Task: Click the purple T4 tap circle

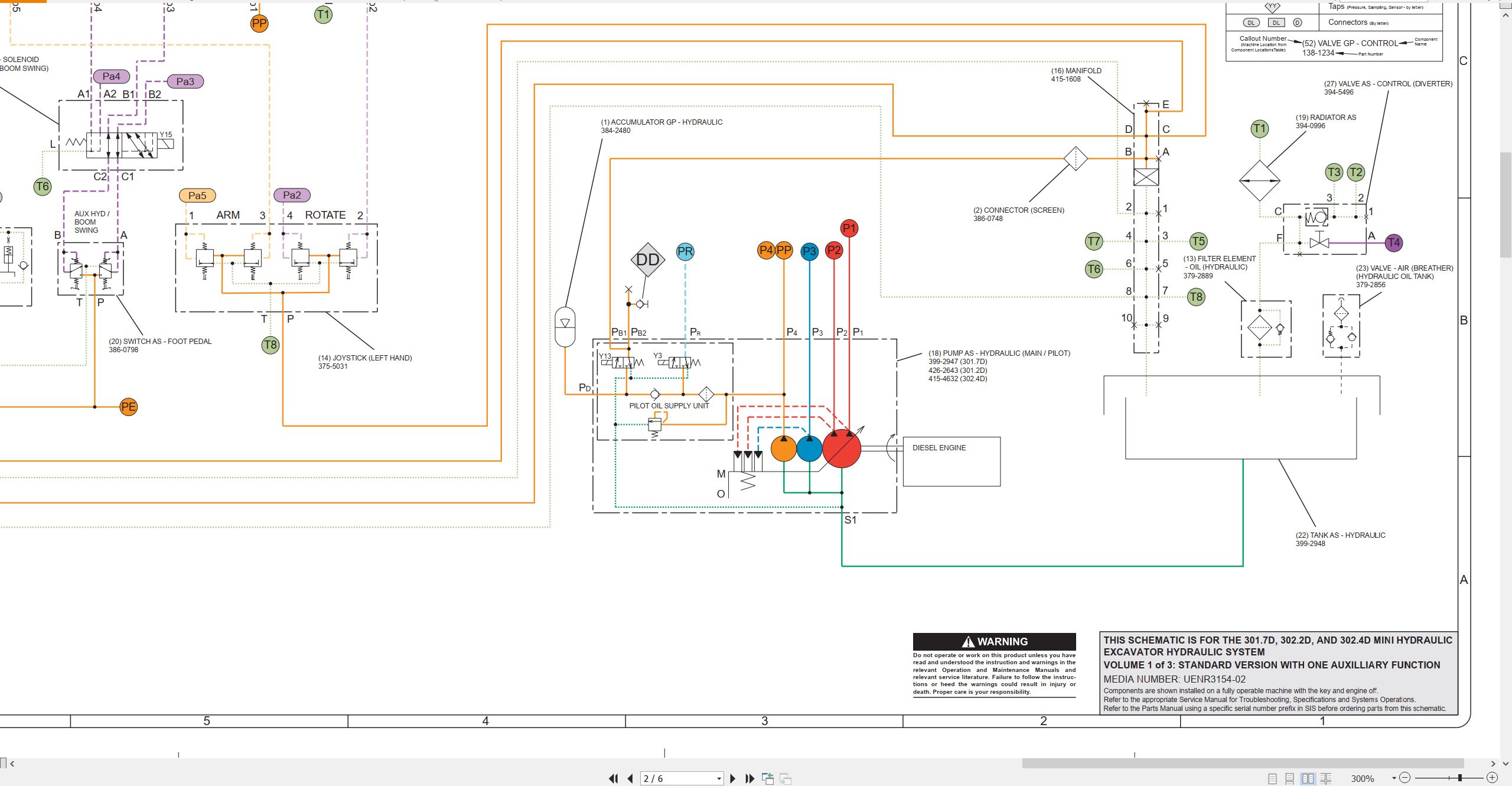Action: pyautogui.click(x=1394, y=242)
